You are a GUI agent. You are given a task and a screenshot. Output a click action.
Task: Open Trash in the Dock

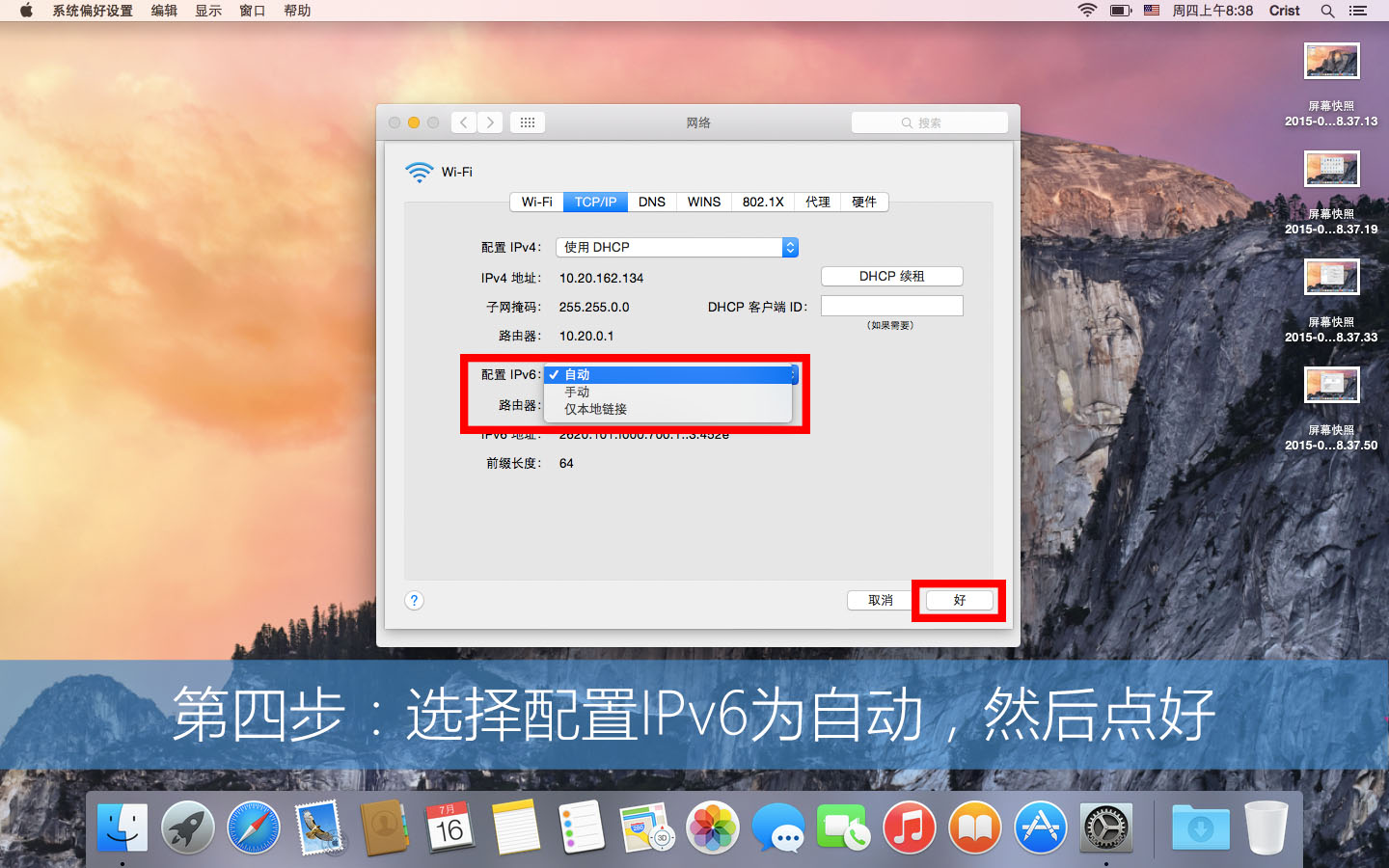(x=1266, y=827)
